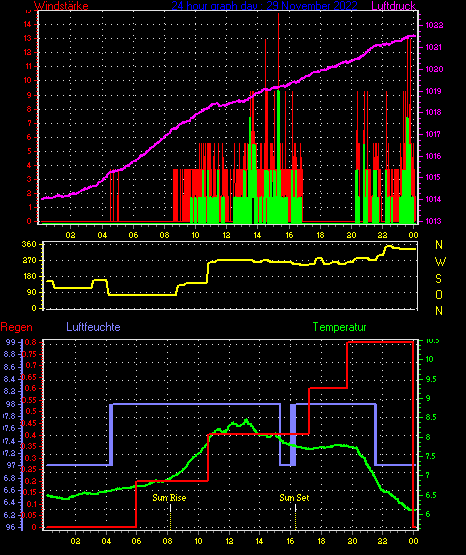Click the blue 24 hour graph date title
The width and height of the screenshot is (466, 555).
(x=264, y=6)
